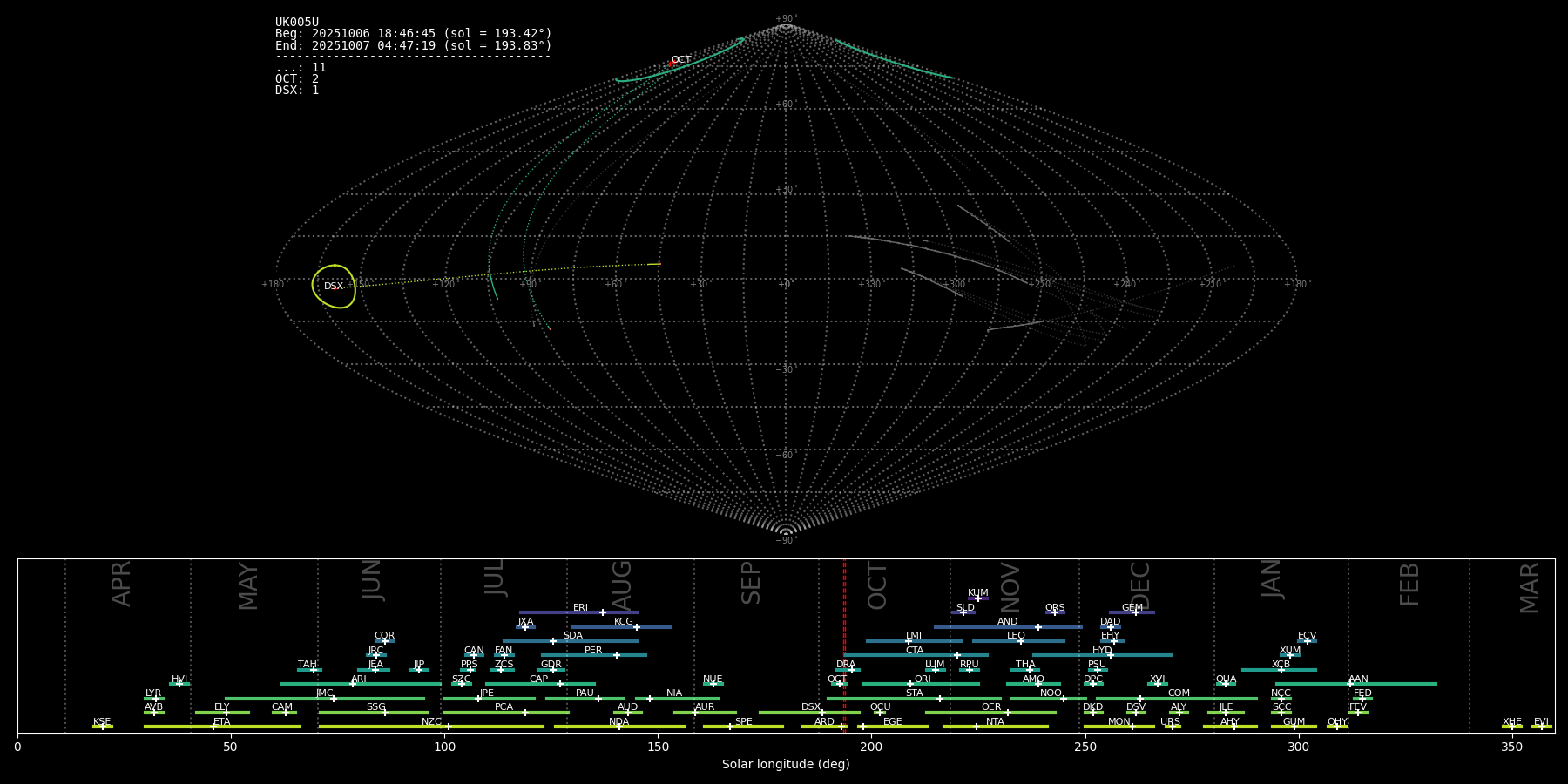This screenshot has width=1568, height=784.
Task: Click the peak cross on the LEO bar
Action: click(x=1021, y=641)
